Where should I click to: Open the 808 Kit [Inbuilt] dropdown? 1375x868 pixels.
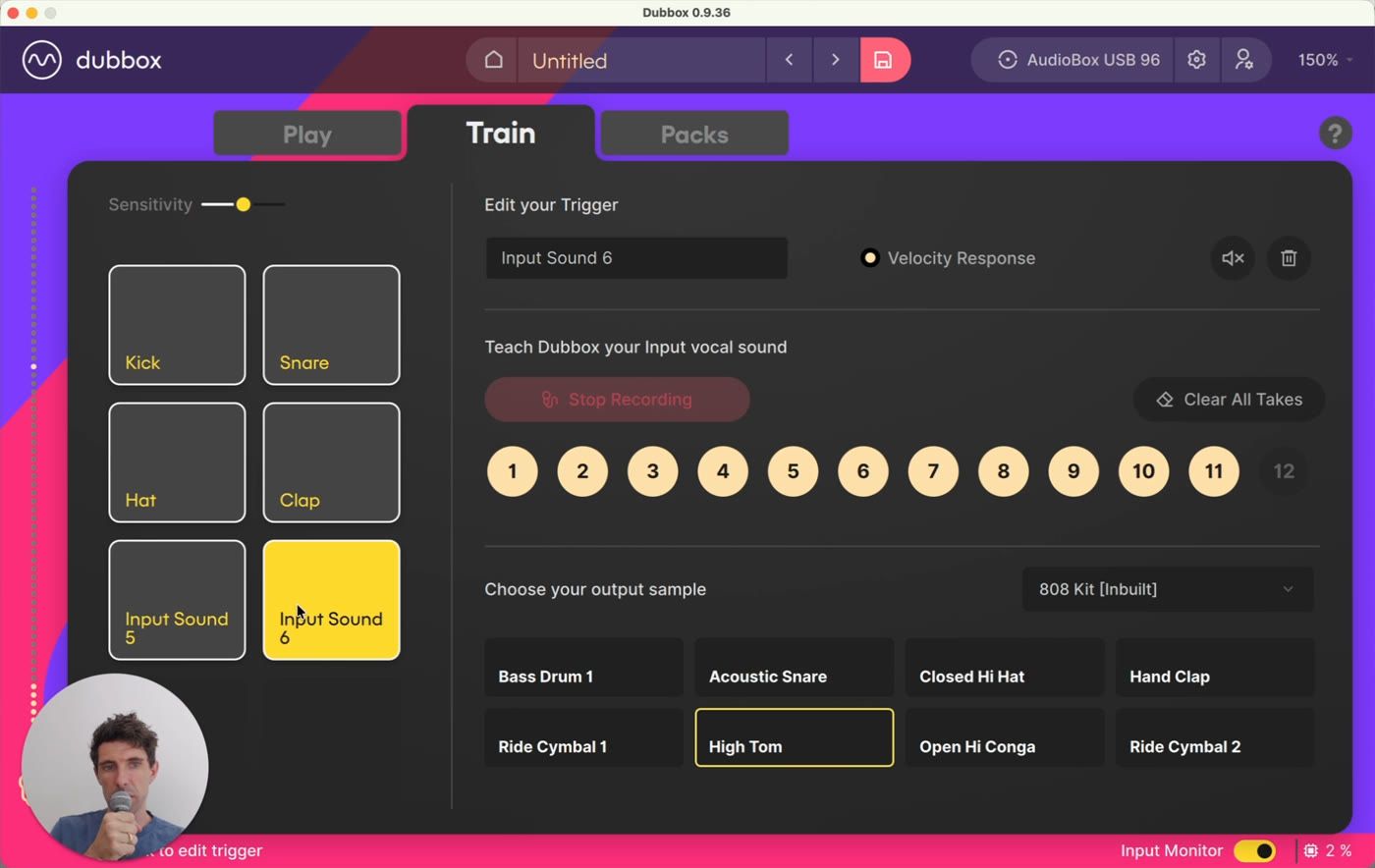pyautogui.click(x=1168, y=589)
